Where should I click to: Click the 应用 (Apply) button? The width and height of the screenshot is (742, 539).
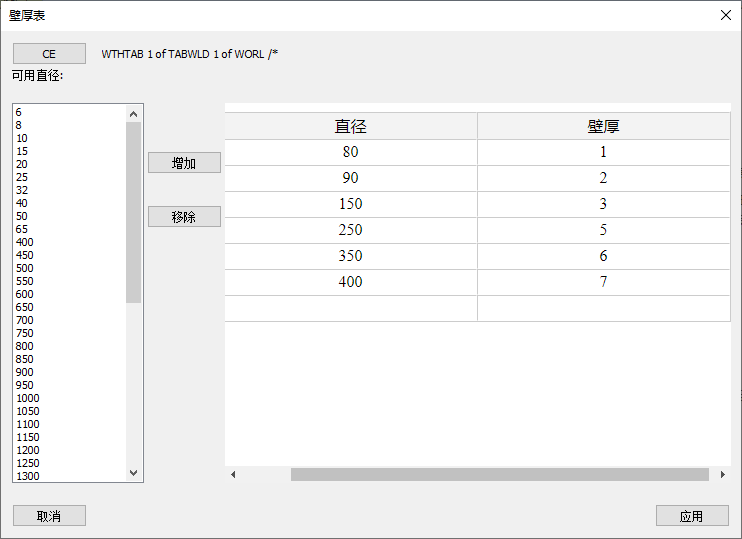click(691, 516)
